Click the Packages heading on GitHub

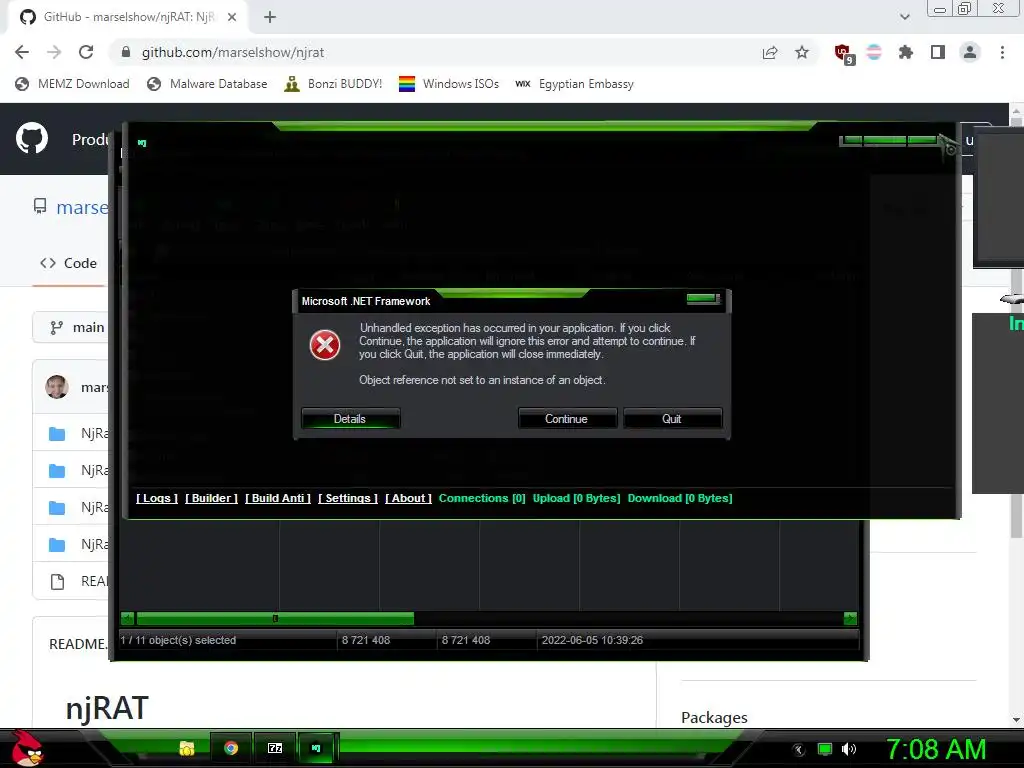click(714, 717)
